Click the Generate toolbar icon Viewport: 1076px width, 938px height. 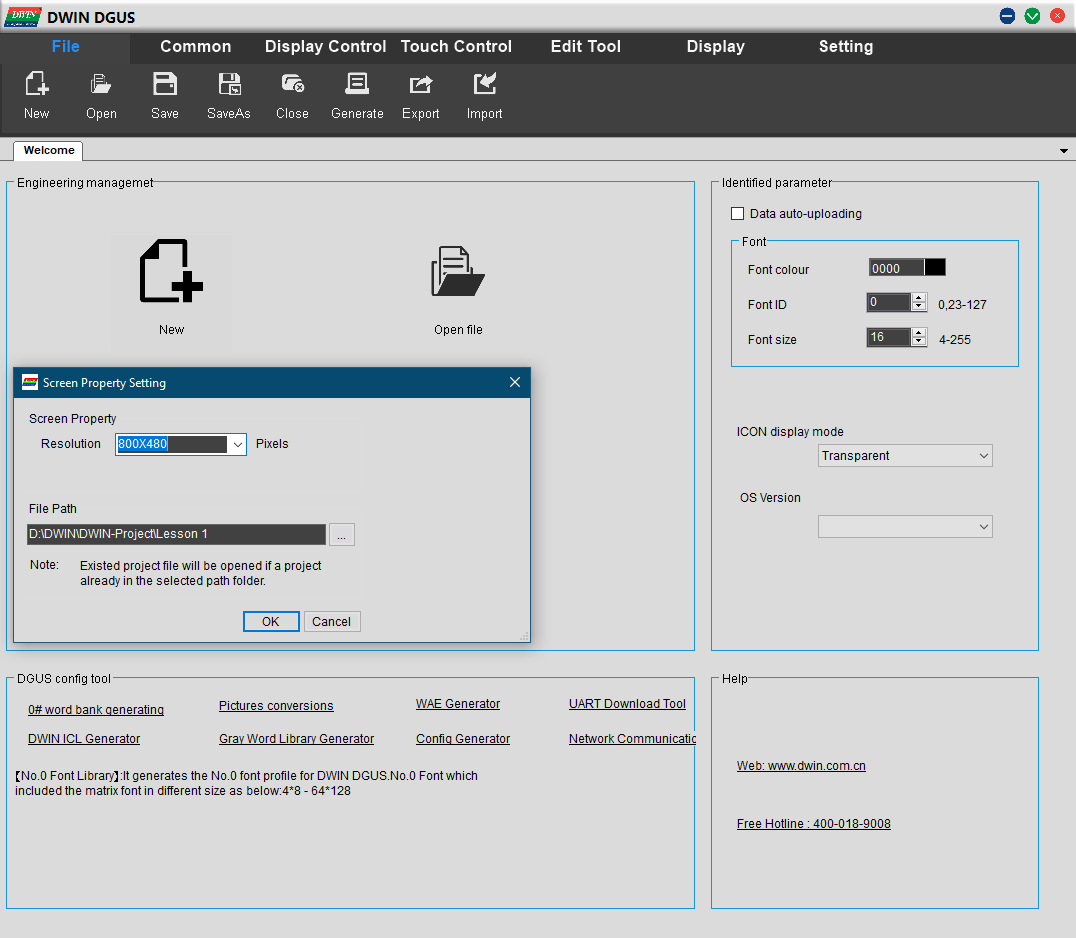357,84
